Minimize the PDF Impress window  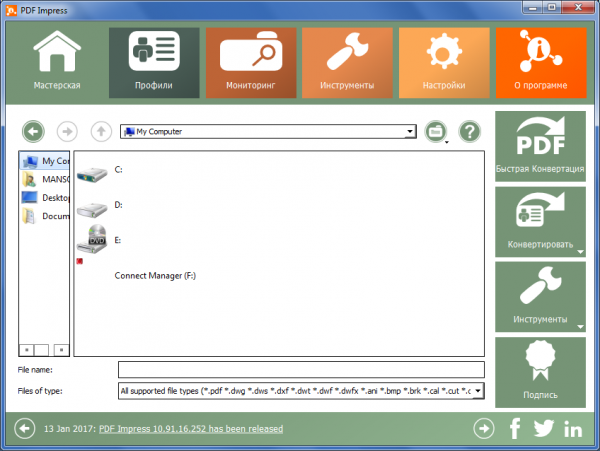(x=533, y=7)
